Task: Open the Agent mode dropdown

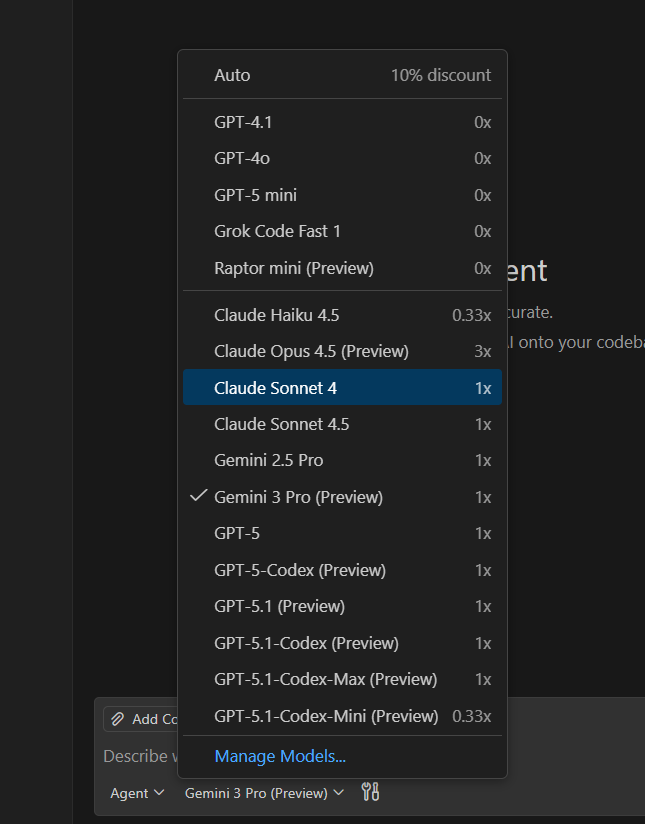Action: [137, 793]
